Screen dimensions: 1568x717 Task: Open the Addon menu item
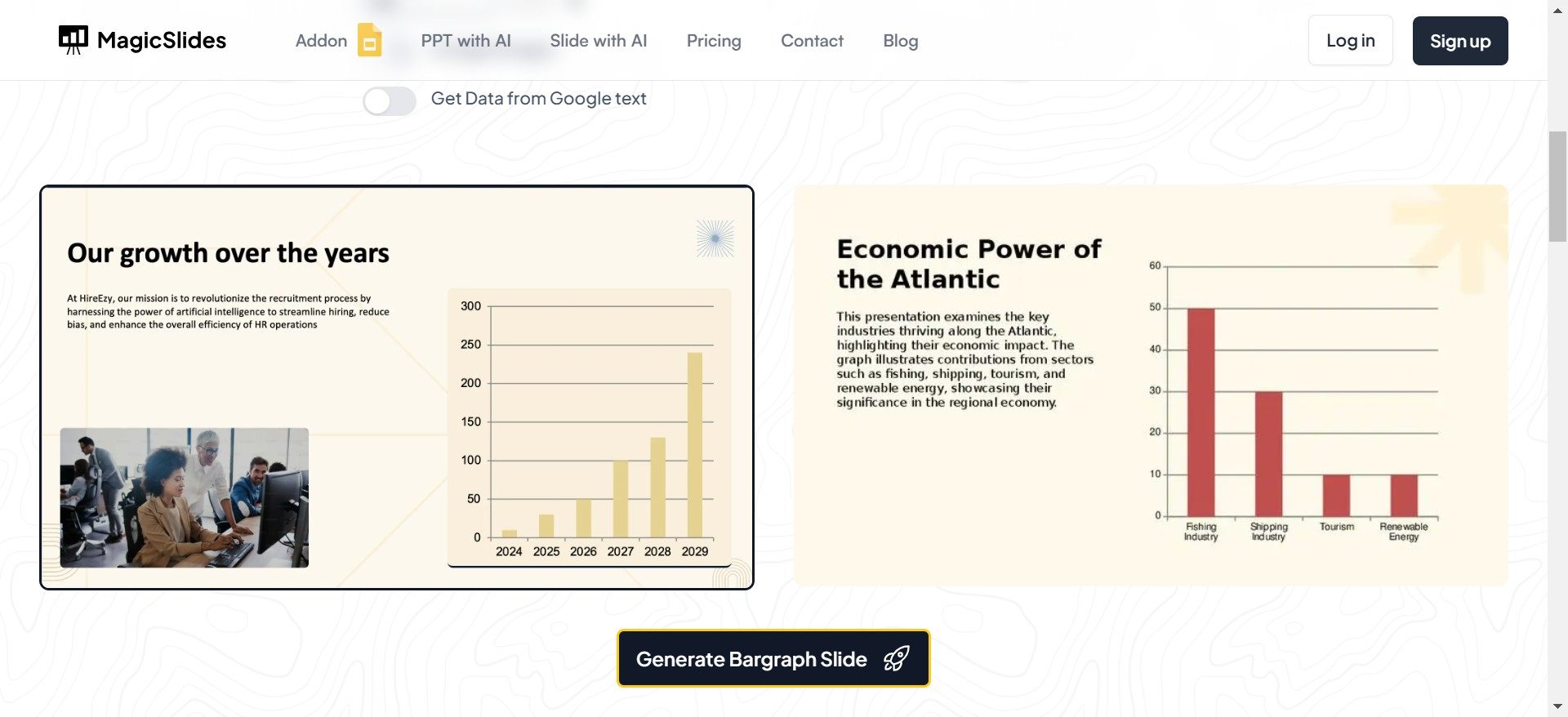tap(321, 41)
